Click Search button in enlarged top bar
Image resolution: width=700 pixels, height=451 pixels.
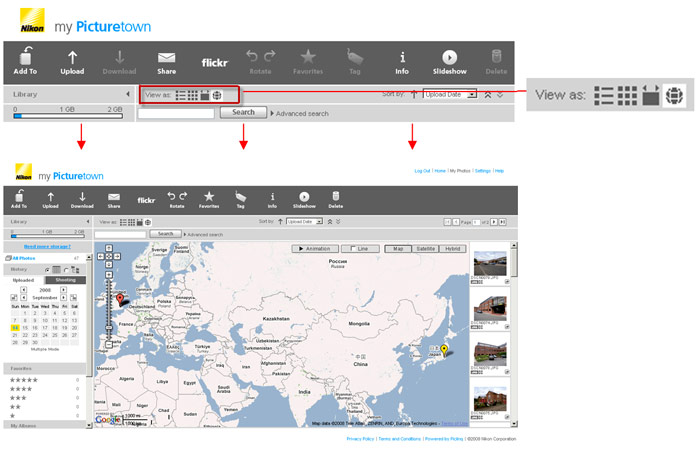click(243, 112)
